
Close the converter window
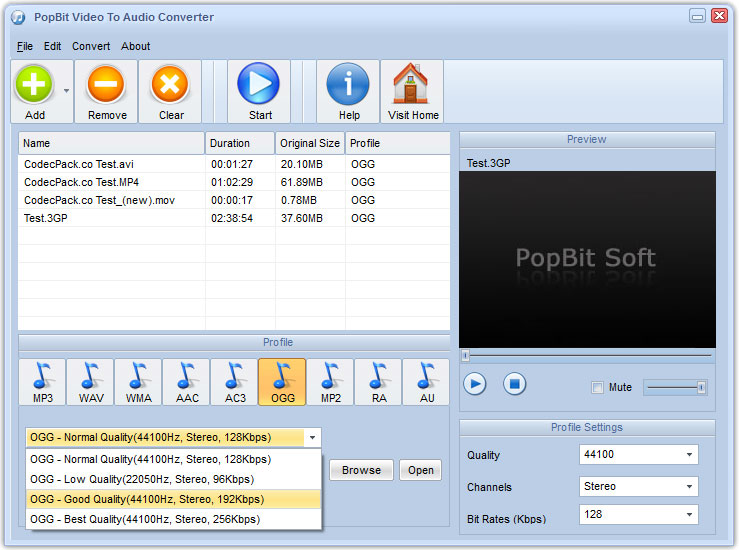tap(719, 16)
